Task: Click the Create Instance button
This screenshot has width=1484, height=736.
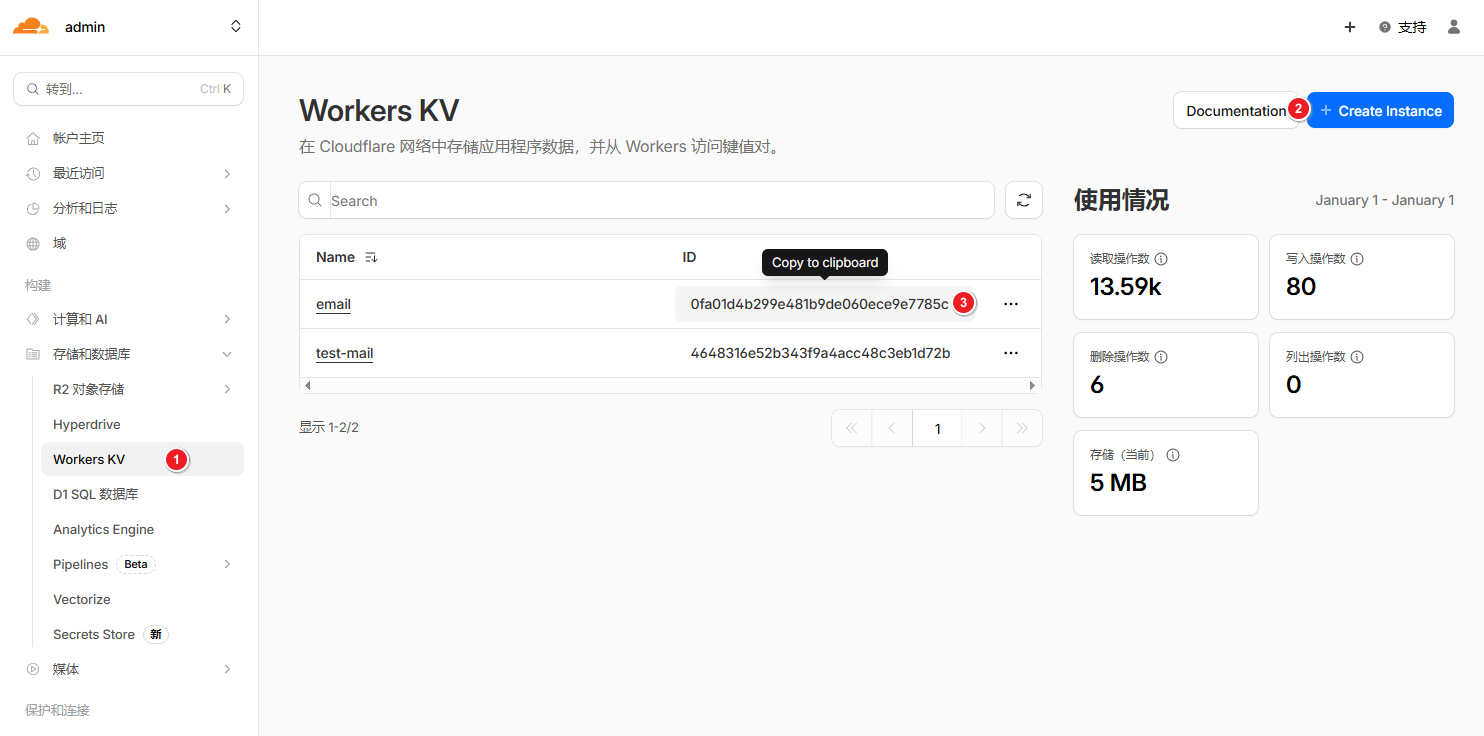Action: 1380,111
